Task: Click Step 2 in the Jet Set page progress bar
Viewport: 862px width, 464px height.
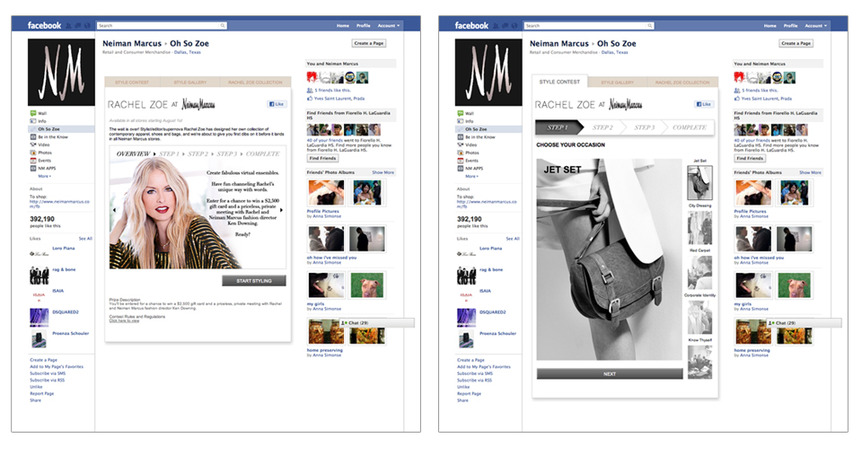Action: click(x=603, y=128)
